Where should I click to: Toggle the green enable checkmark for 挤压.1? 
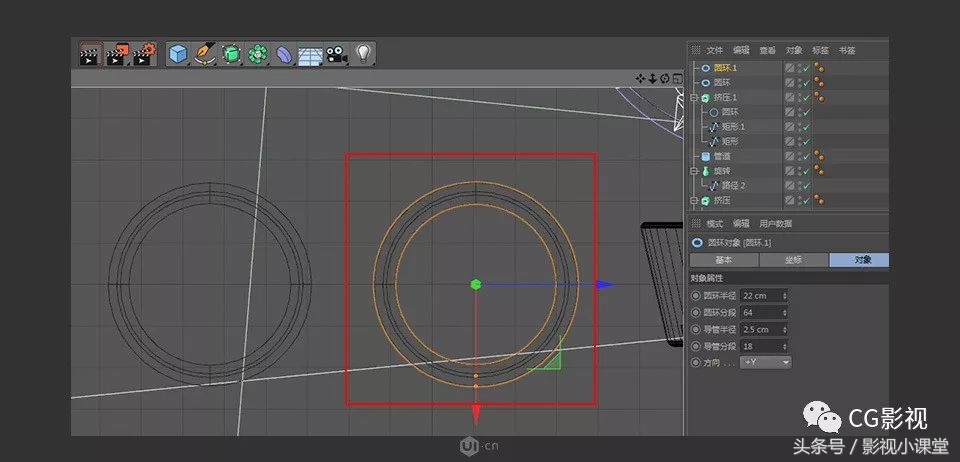click(806, 97)
